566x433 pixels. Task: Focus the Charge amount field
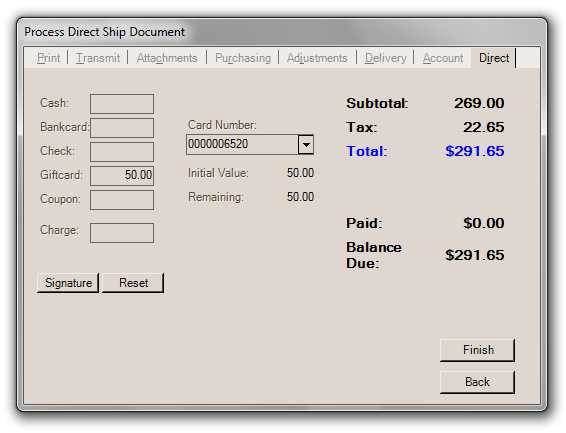122,233
